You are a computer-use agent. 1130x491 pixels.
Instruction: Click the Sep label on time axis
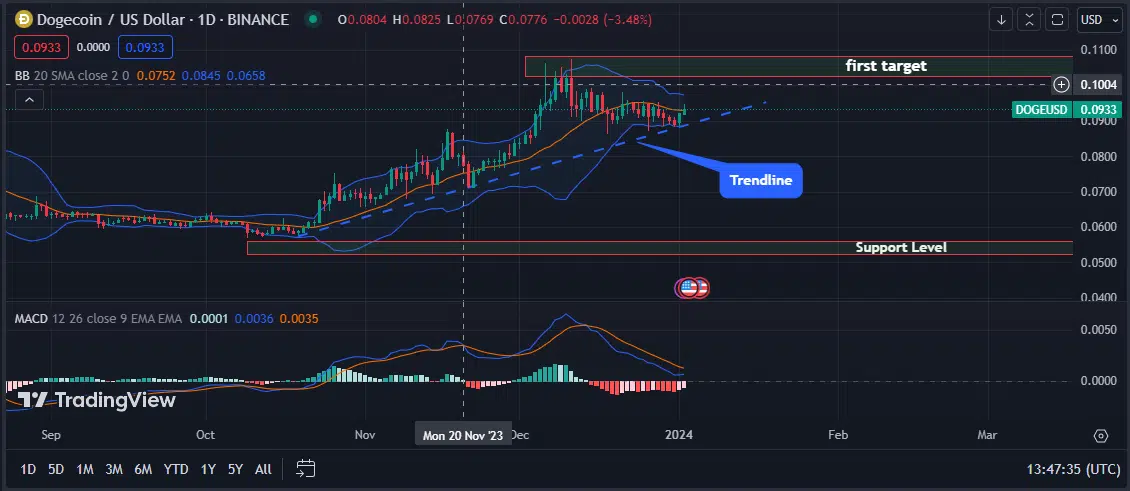(x=51, y=435)
